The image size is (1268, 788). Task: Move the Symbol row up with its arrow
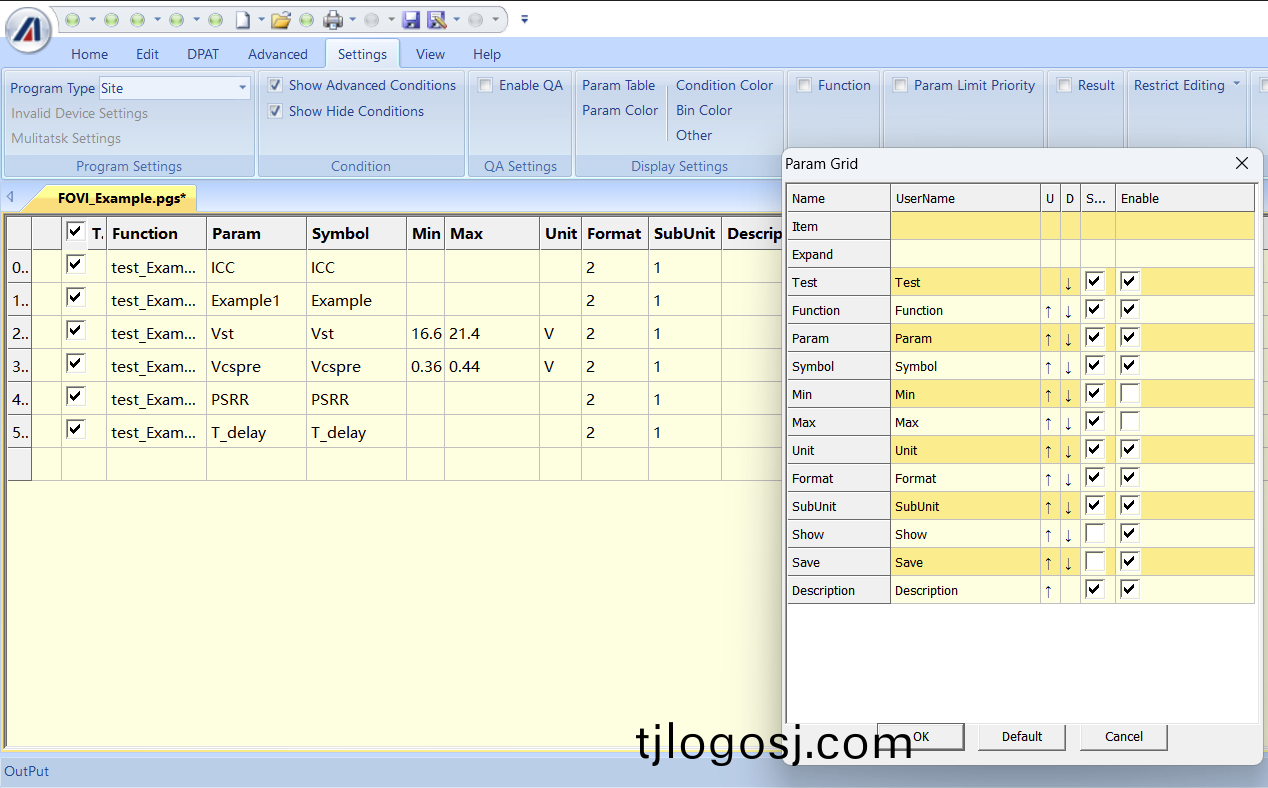pyautogui.click(x=1048, y=367)
